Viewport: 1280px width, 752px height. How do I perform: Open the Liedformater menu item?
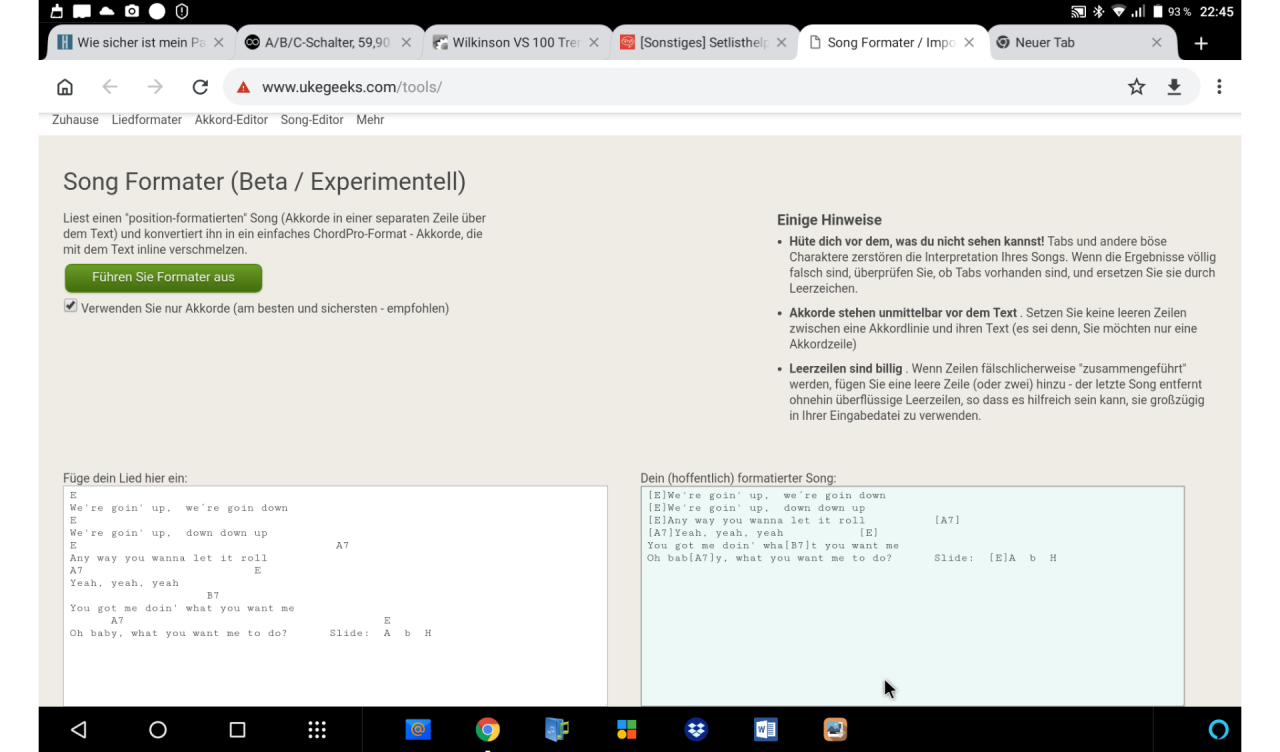coord(147,120)
